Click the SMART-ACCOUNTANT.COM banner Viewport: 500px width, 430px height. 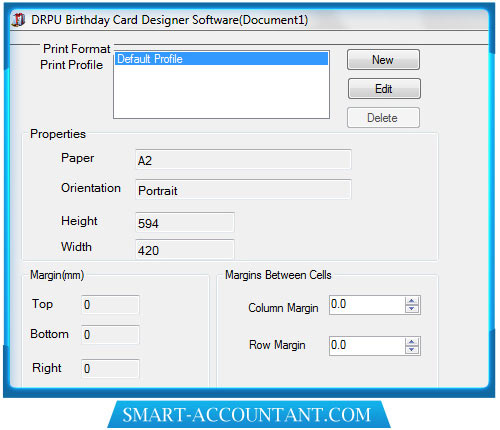(248, 415)
